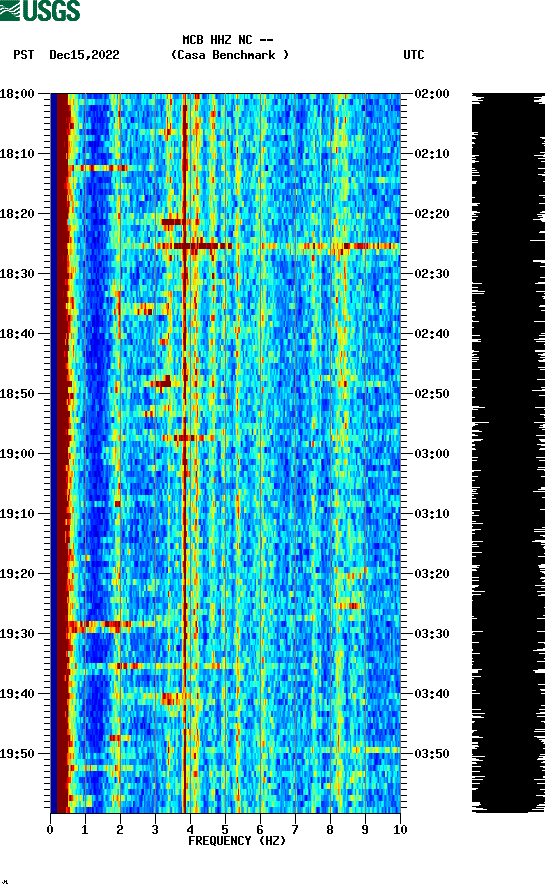Click the 02:10 UTC time label
The image size is (552, 893).
pos(432,154)
